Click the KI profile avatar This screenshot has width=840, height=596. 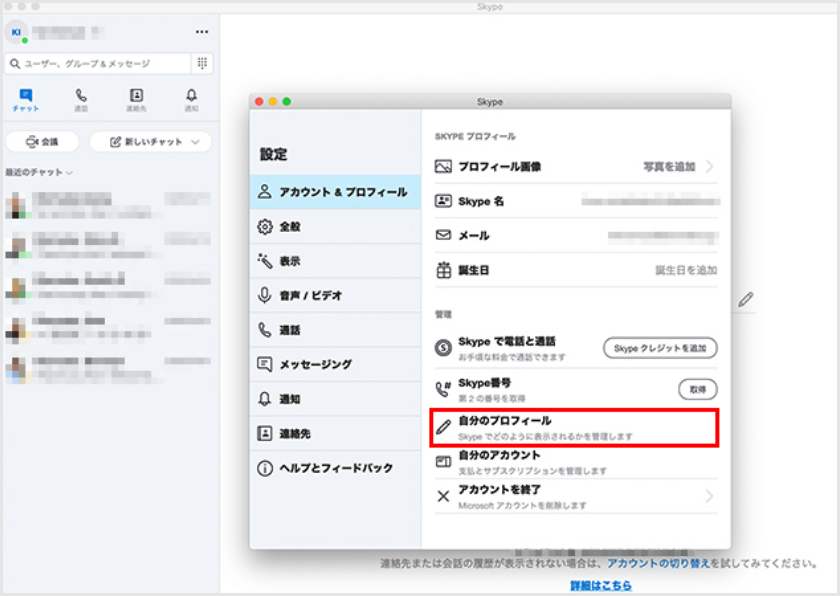coord(16,32)
